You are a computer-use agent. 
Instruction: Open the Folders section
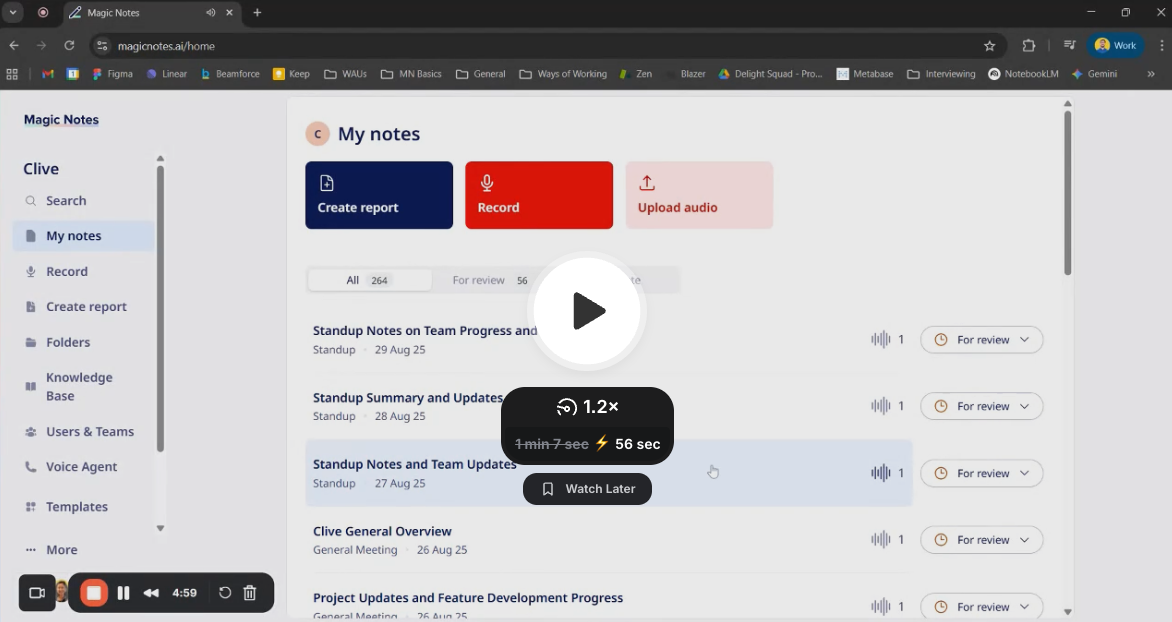pyautogui.click(x=69, y=342)
